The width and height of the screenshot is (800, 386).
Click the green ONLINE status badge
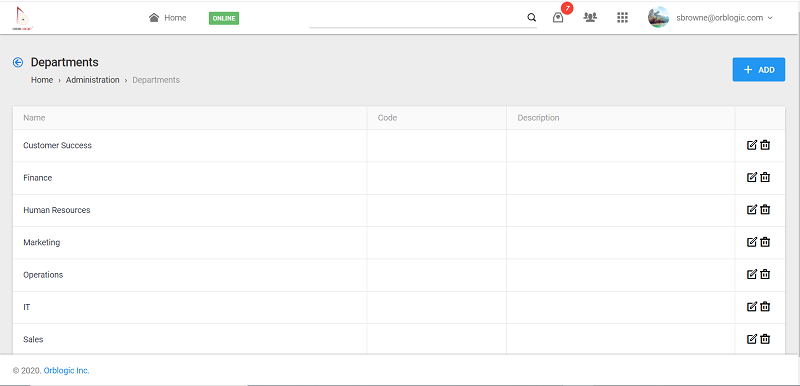224,18
